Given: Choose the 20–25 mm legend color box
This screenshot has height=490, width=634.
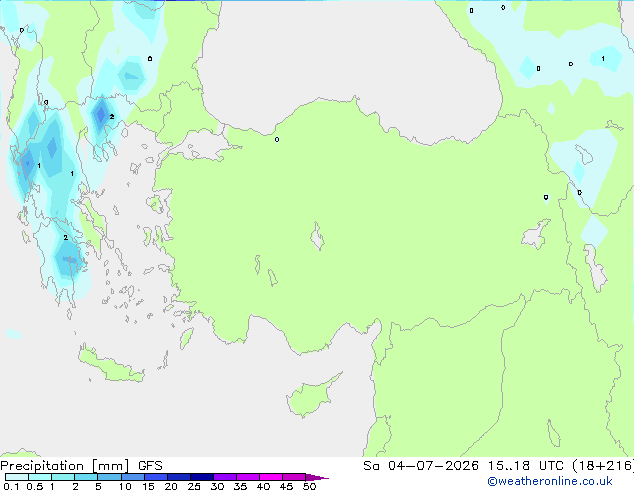Looking at the screenshot, I should [179, 477].
